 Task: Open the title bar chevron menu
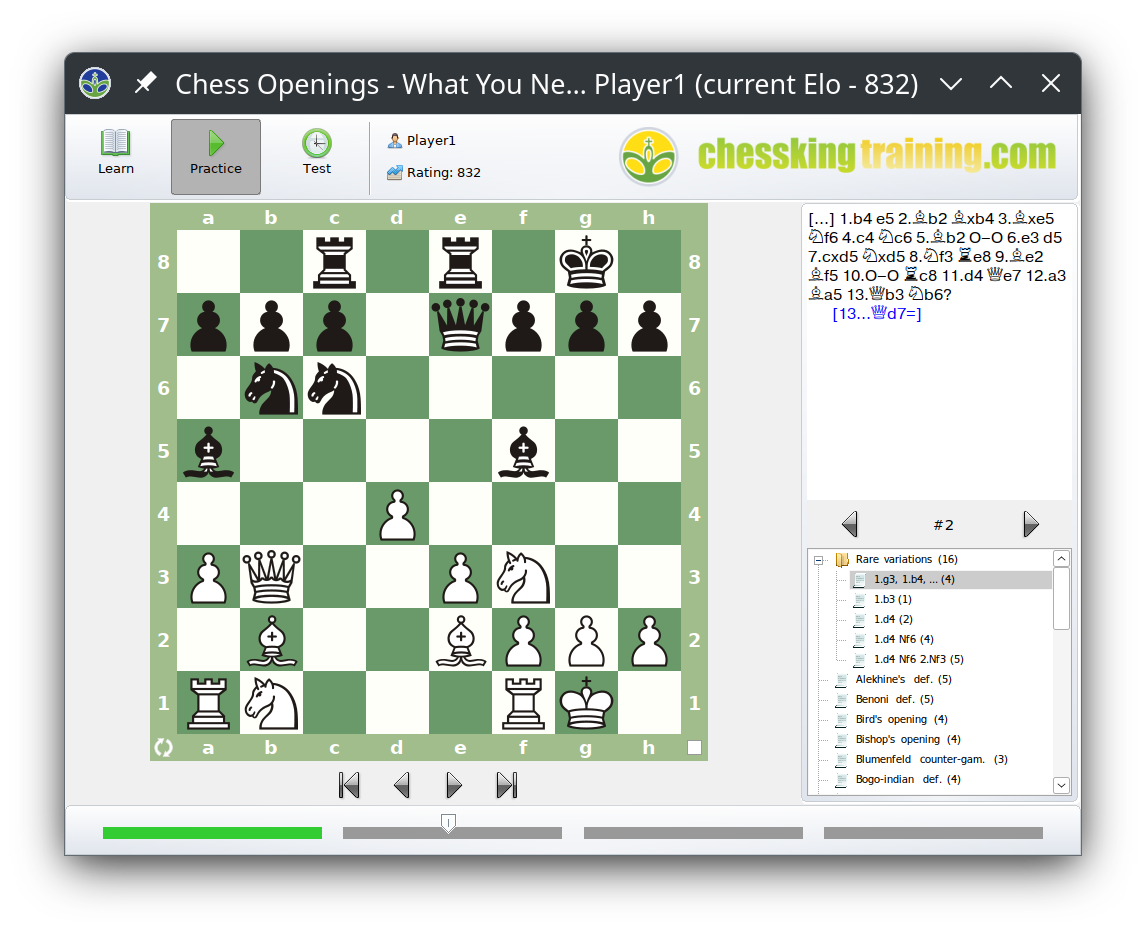951,84
